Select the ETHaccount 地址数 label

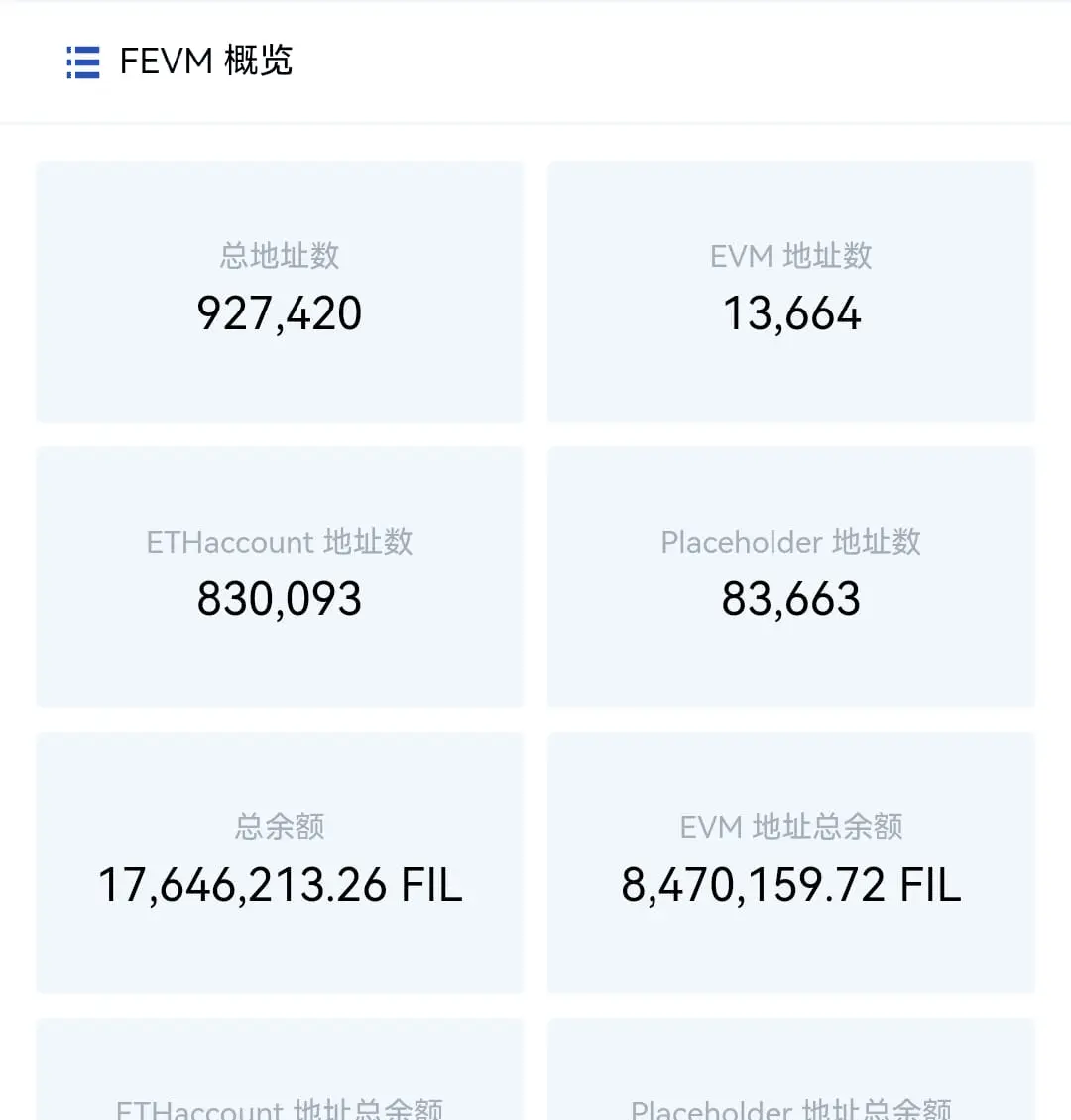(280, 542)
